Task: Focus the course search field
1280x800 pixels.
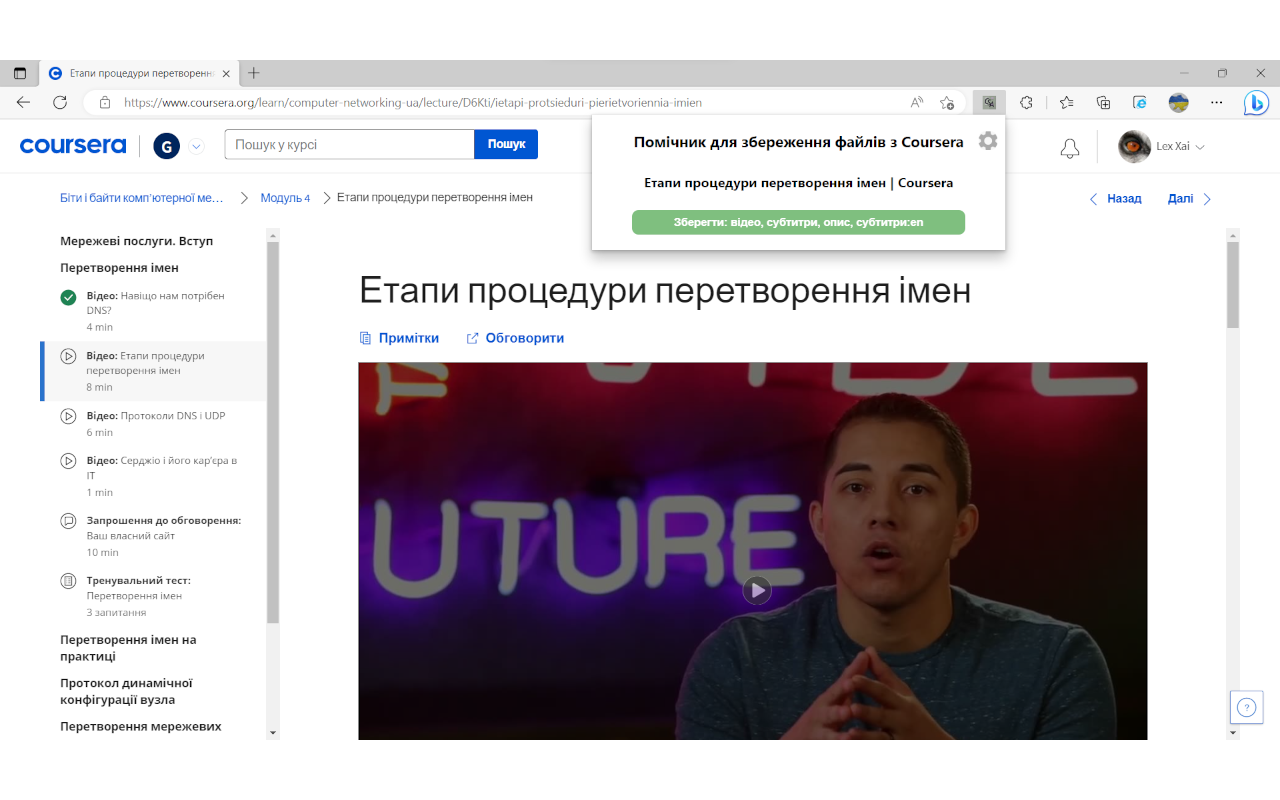Action: point(349,144)
